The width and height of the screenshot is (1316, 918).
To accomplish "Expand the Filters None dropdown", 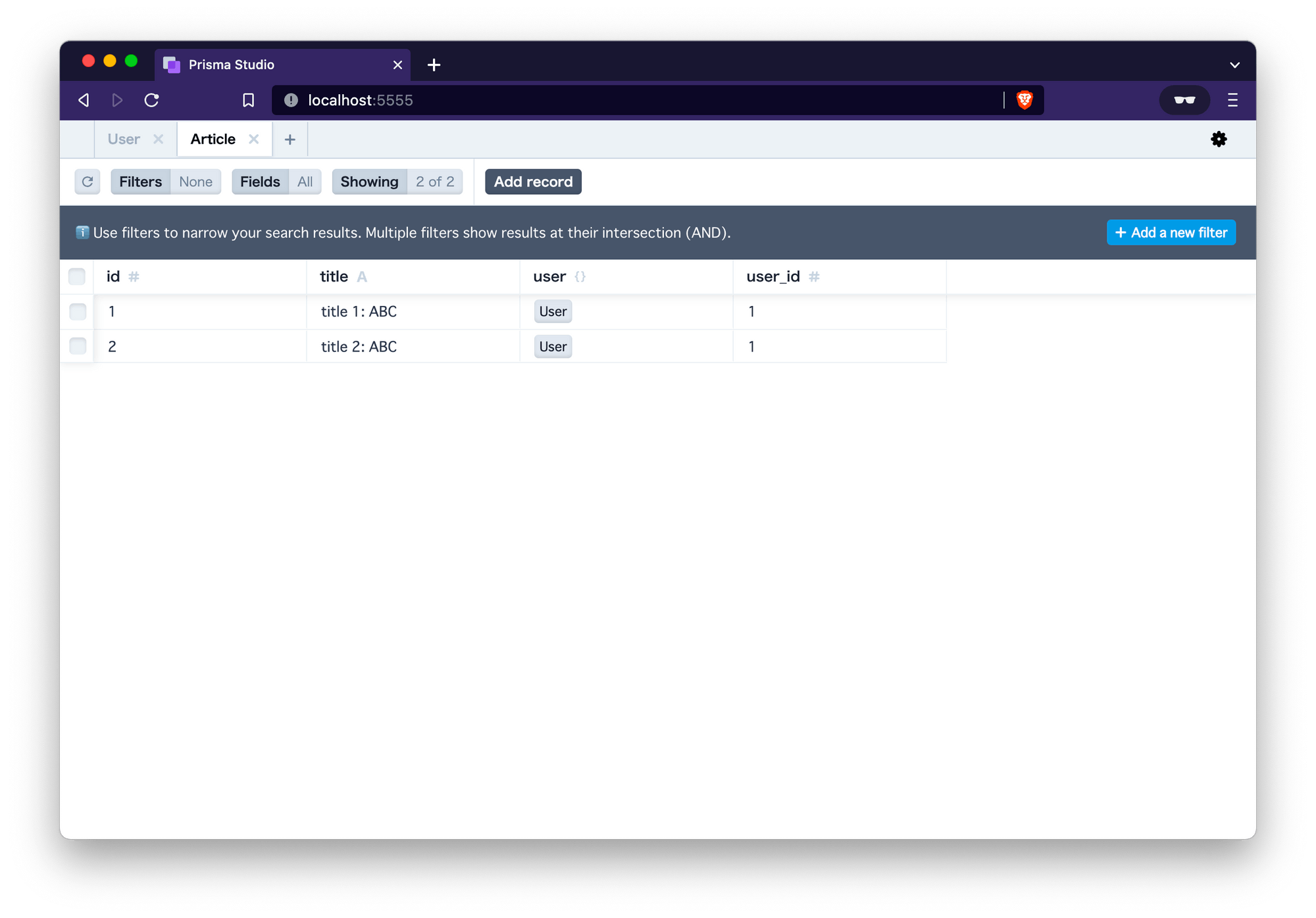I will point(166,182).
